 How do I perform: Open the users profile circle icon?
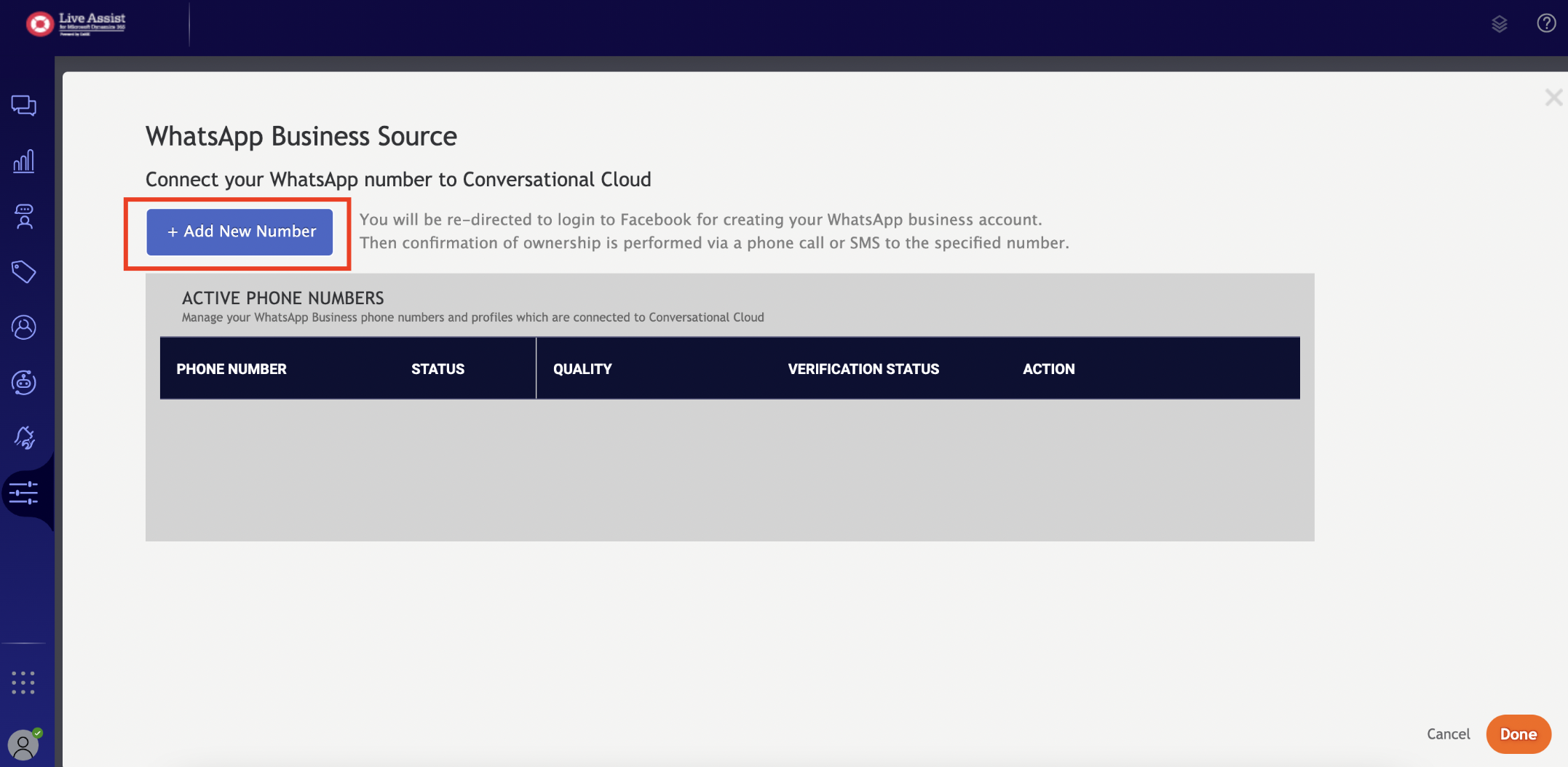24,327
